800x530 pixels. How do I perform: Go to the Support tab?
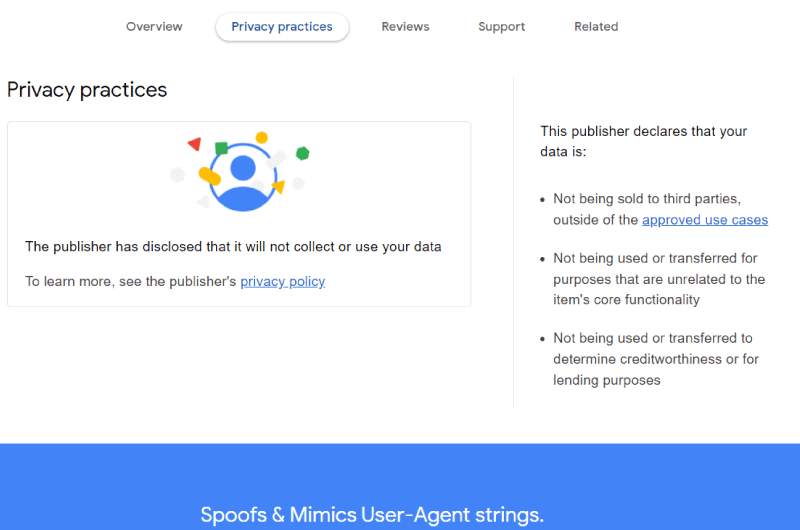(502, 27)
